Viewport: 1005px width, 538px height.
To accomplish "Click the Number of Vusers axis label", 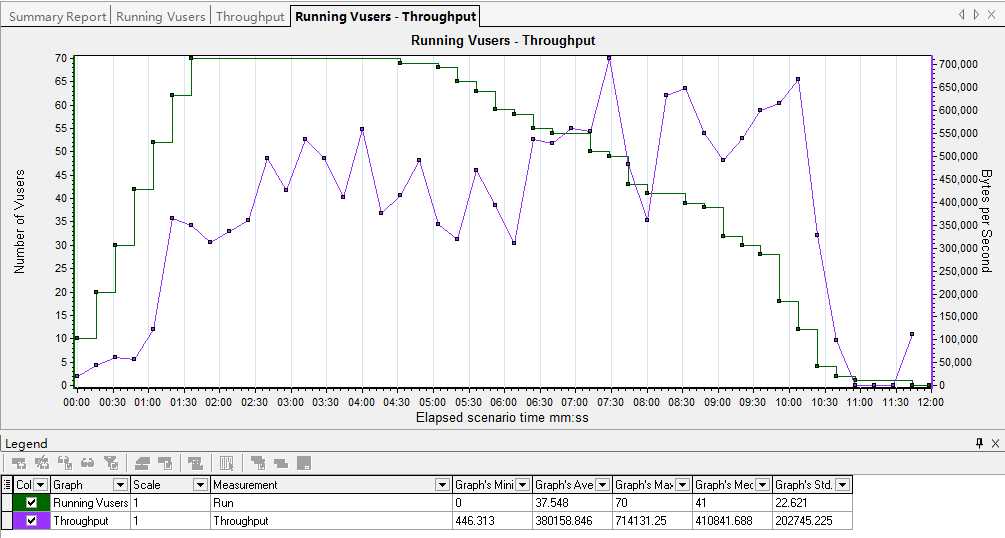I will [x=19, y=222].
